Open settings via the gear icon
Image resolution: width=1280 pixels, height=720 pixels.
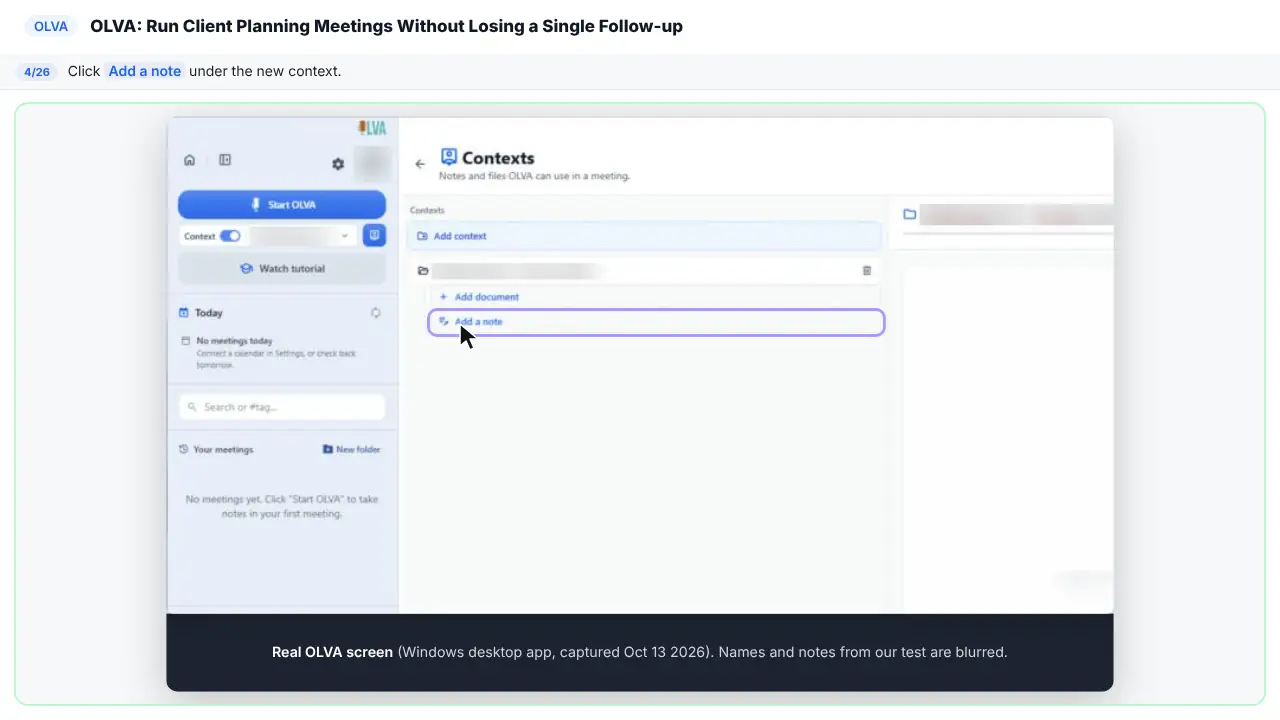tap(338, 164)
